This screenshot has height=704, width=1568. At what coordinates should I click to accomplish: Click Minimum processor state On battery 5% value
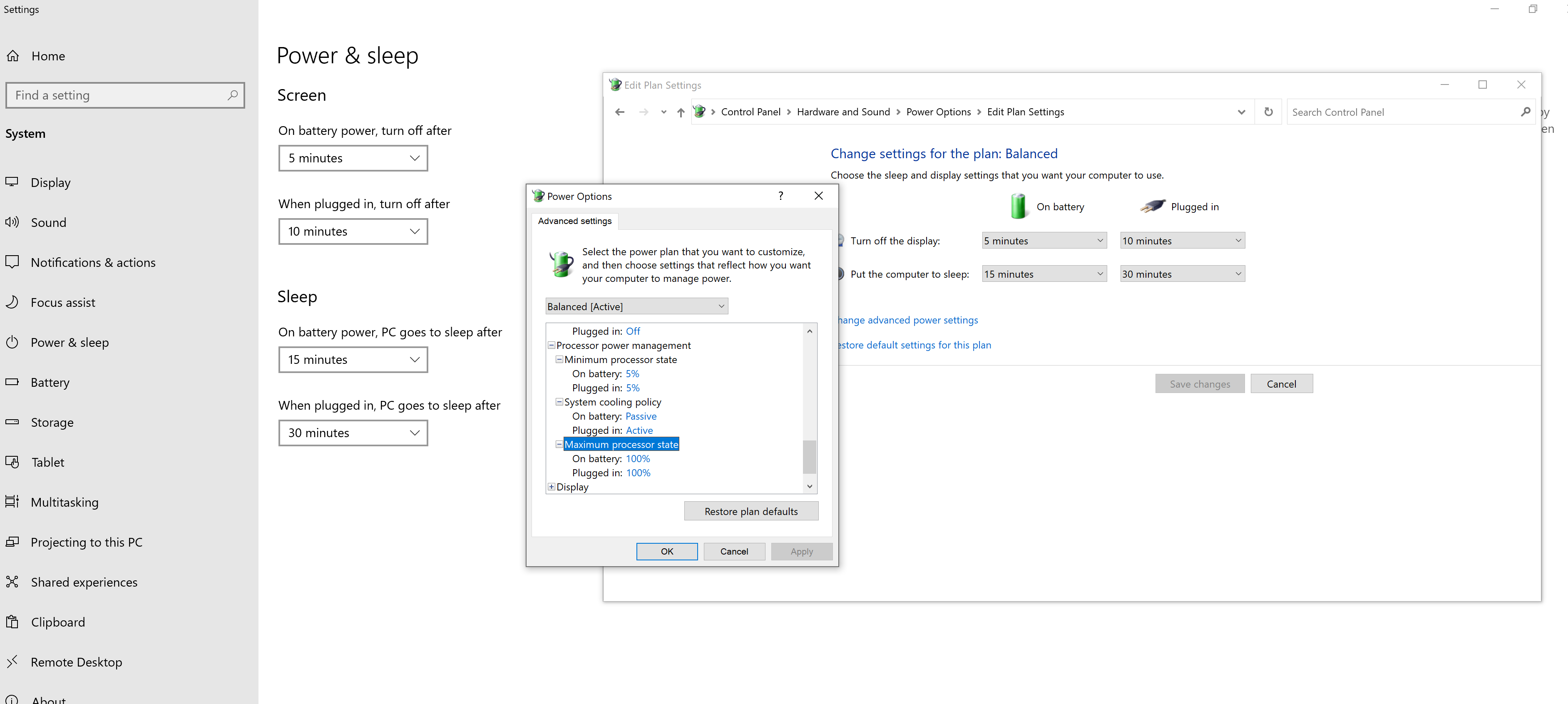point(632,374)
